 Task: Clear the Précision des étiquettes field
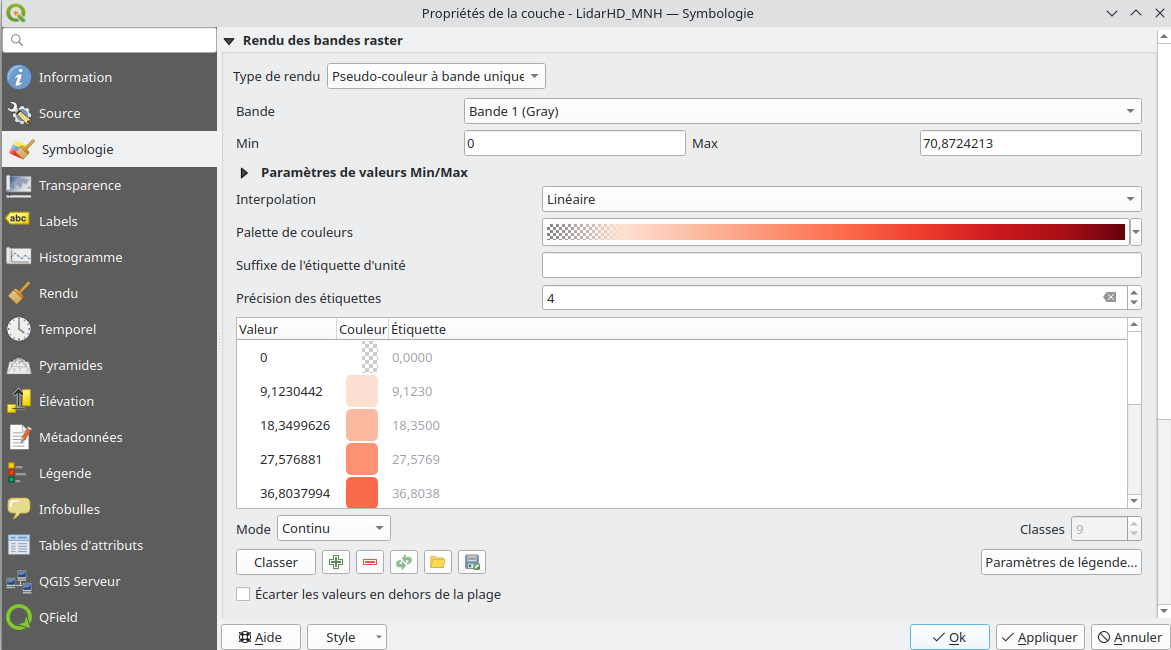[x=1109, y=298]
